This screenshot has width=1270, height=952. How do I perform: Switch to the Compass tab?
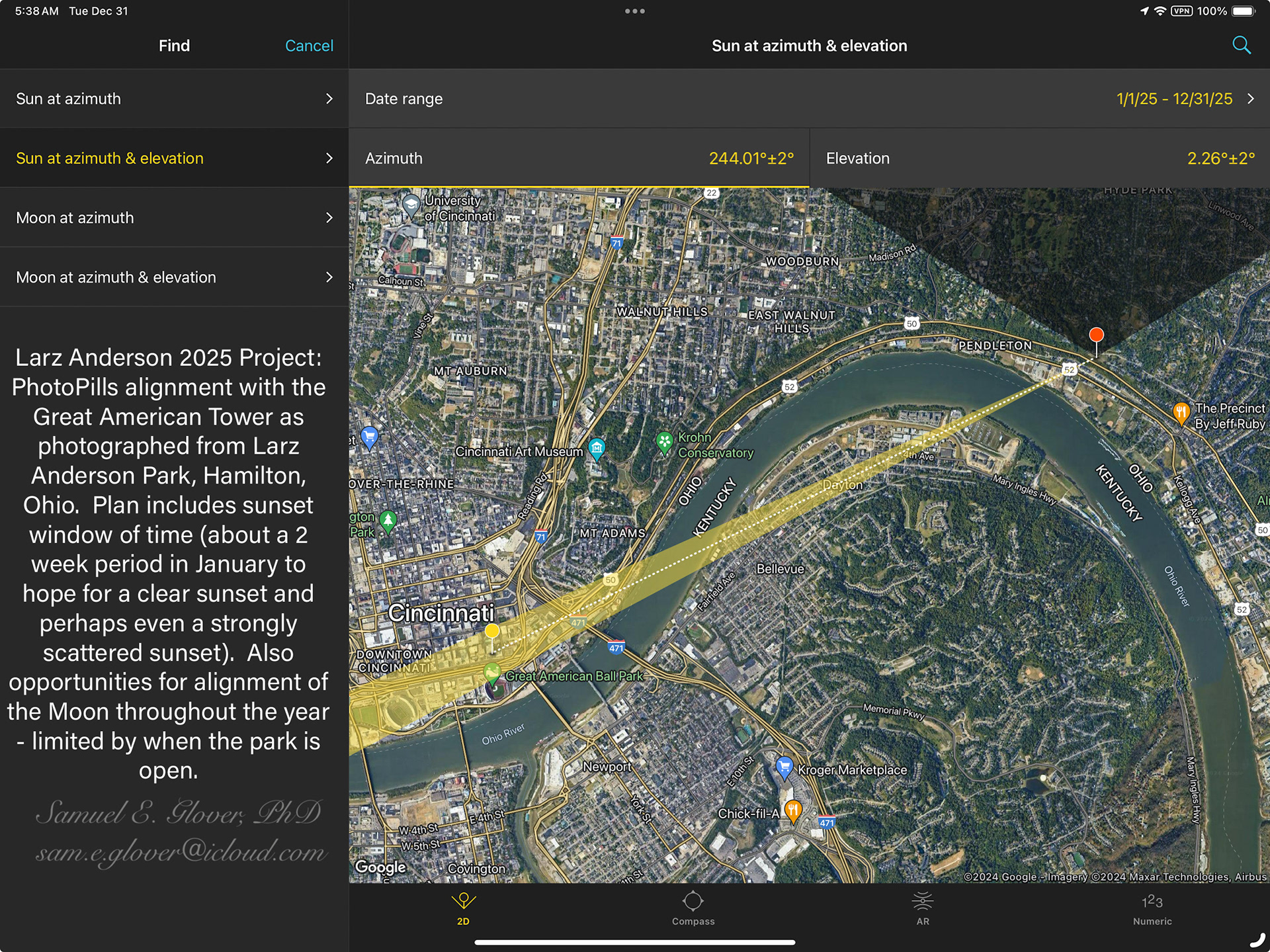(693, 908)
